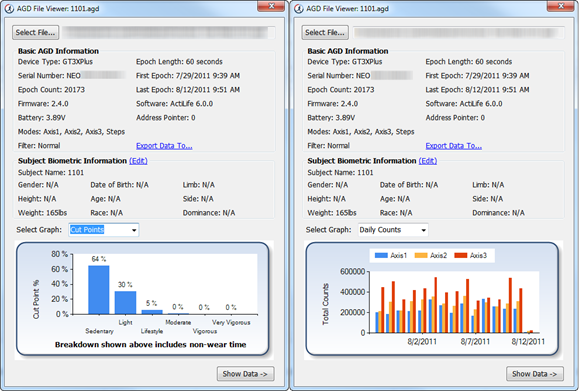Click 'Breakdown shown above includes non-wear time' note

pos(151,345)
